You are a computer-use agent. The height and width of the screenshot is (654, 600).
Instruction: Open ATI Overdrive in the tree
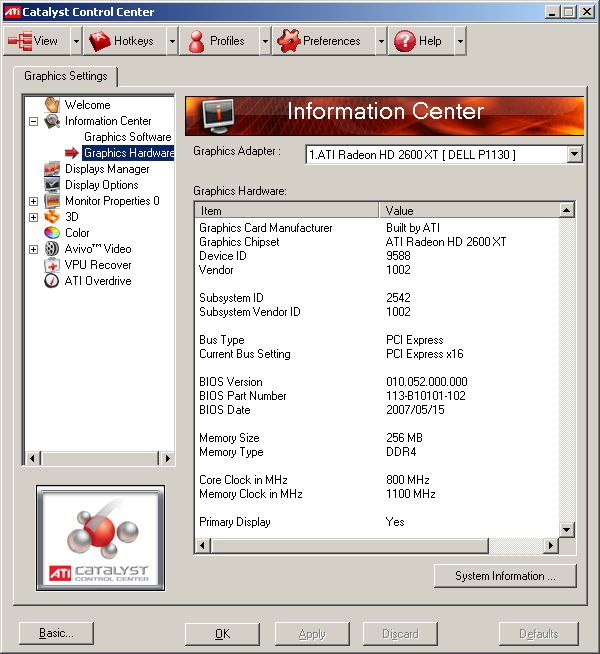click(98, 281)
